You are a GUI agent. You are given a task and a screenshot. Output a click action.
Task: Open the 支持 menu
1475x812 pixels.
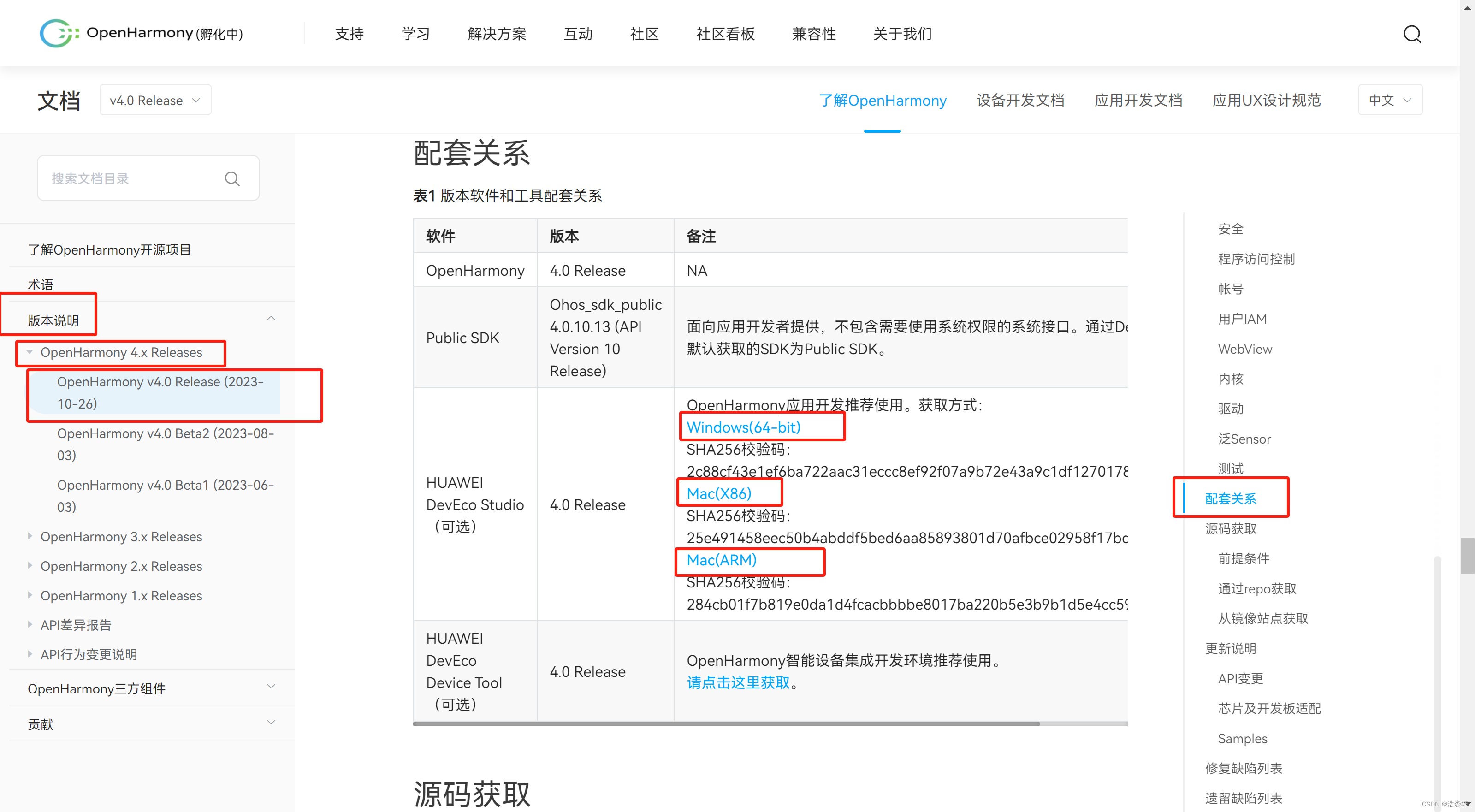click(349, 34)
